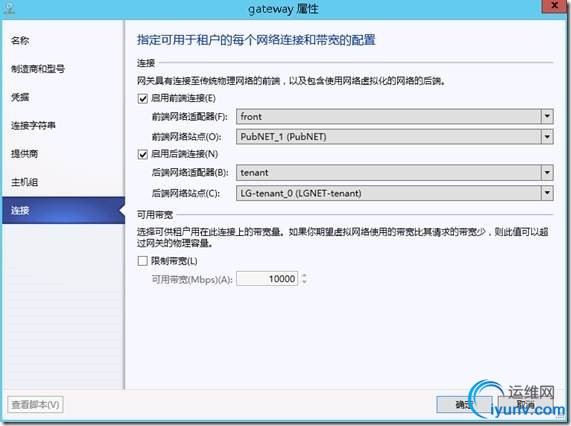Open the 后端网络适配器 dropdown showing tenant

pos(395,173)
